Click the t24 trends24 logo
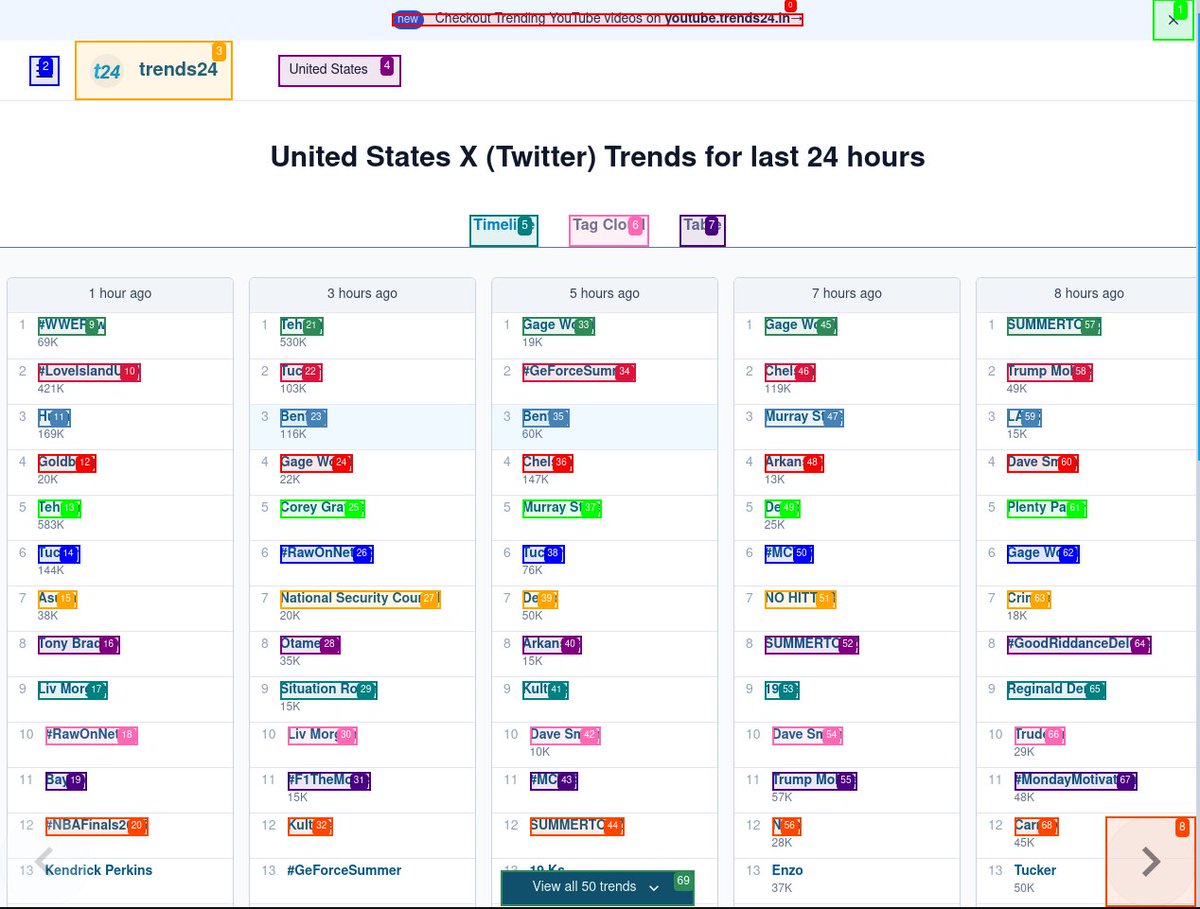Screen dimensions: 1200x909 (x=154, y=70)
